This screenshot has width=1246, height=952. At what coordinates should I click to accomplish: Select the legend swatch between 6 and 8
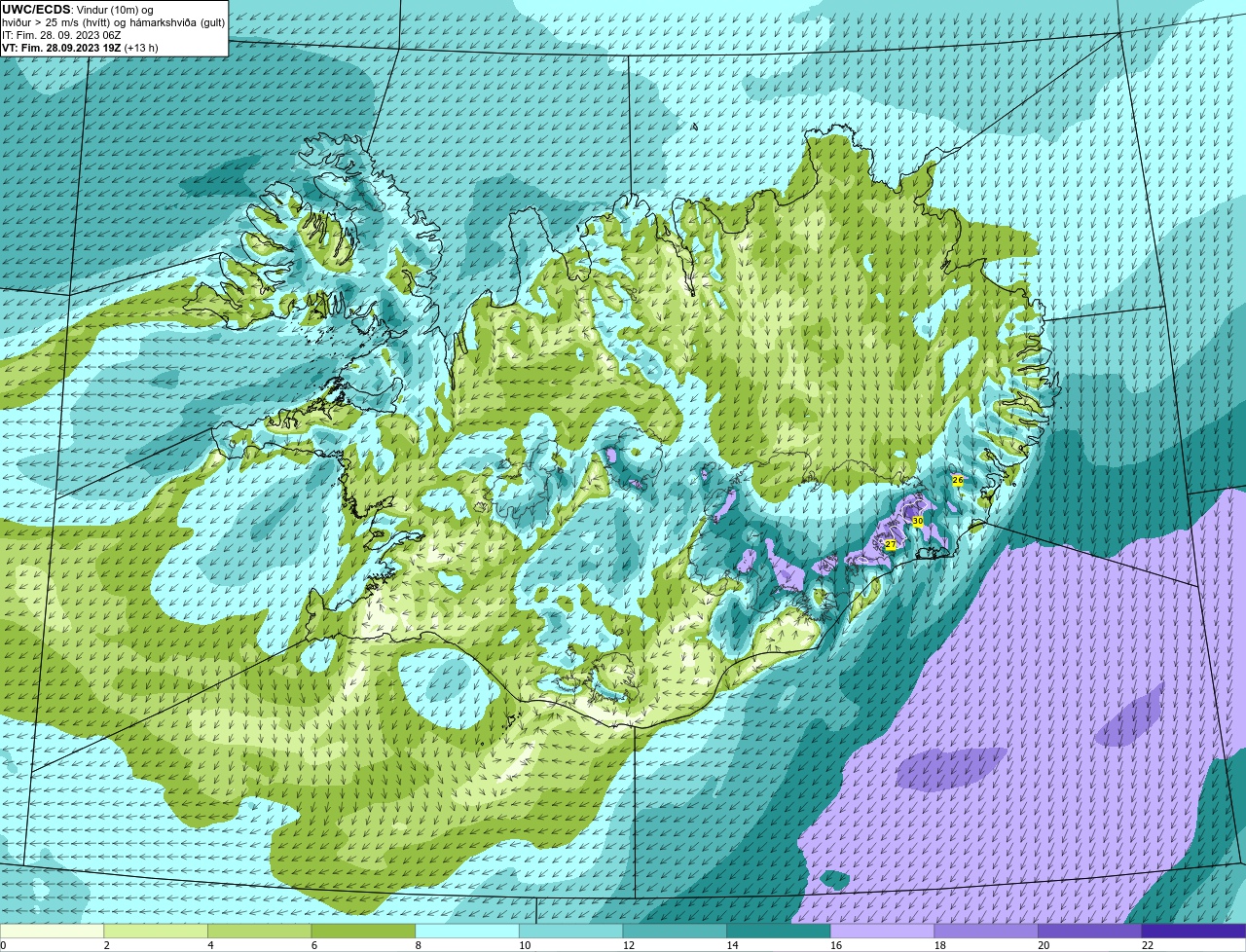pyautogui.click(x=363, y=931)
